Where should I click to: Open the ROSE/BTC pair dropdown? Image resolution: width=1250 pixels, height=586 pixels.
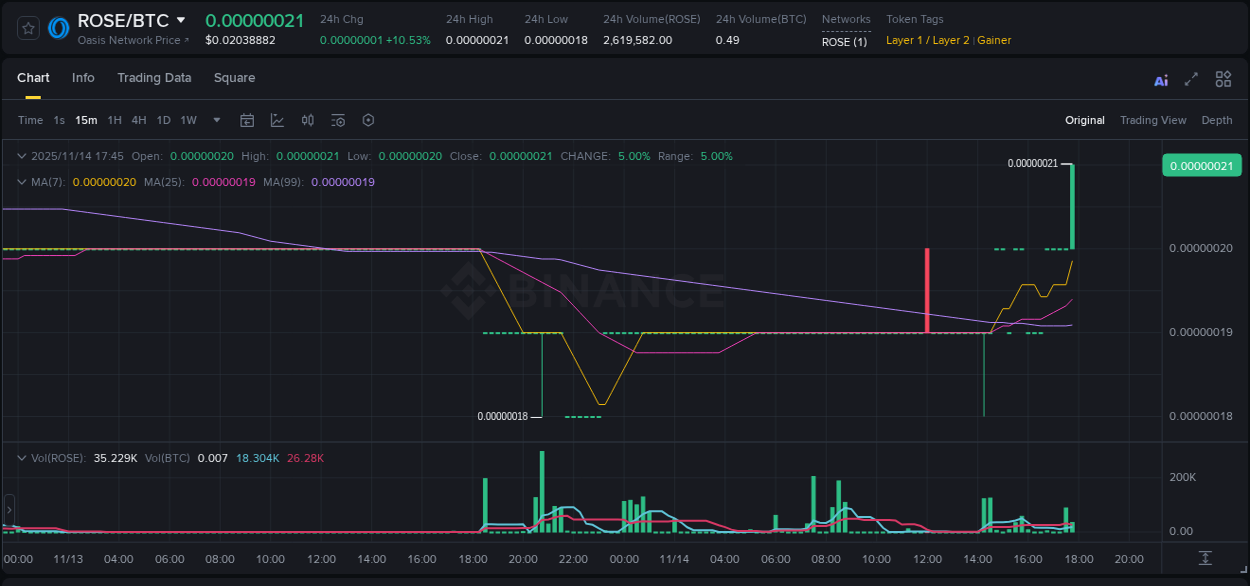(181, 19)
